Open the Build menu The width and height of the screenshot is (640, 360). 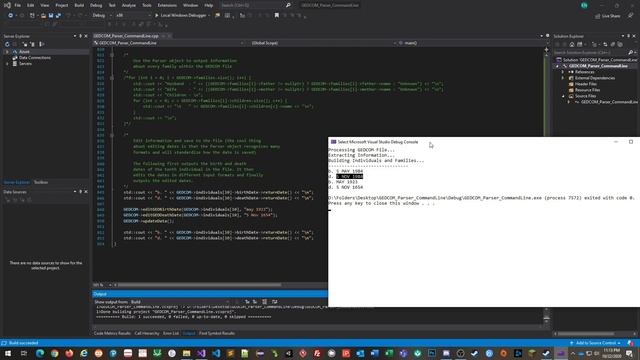[79, 5]
